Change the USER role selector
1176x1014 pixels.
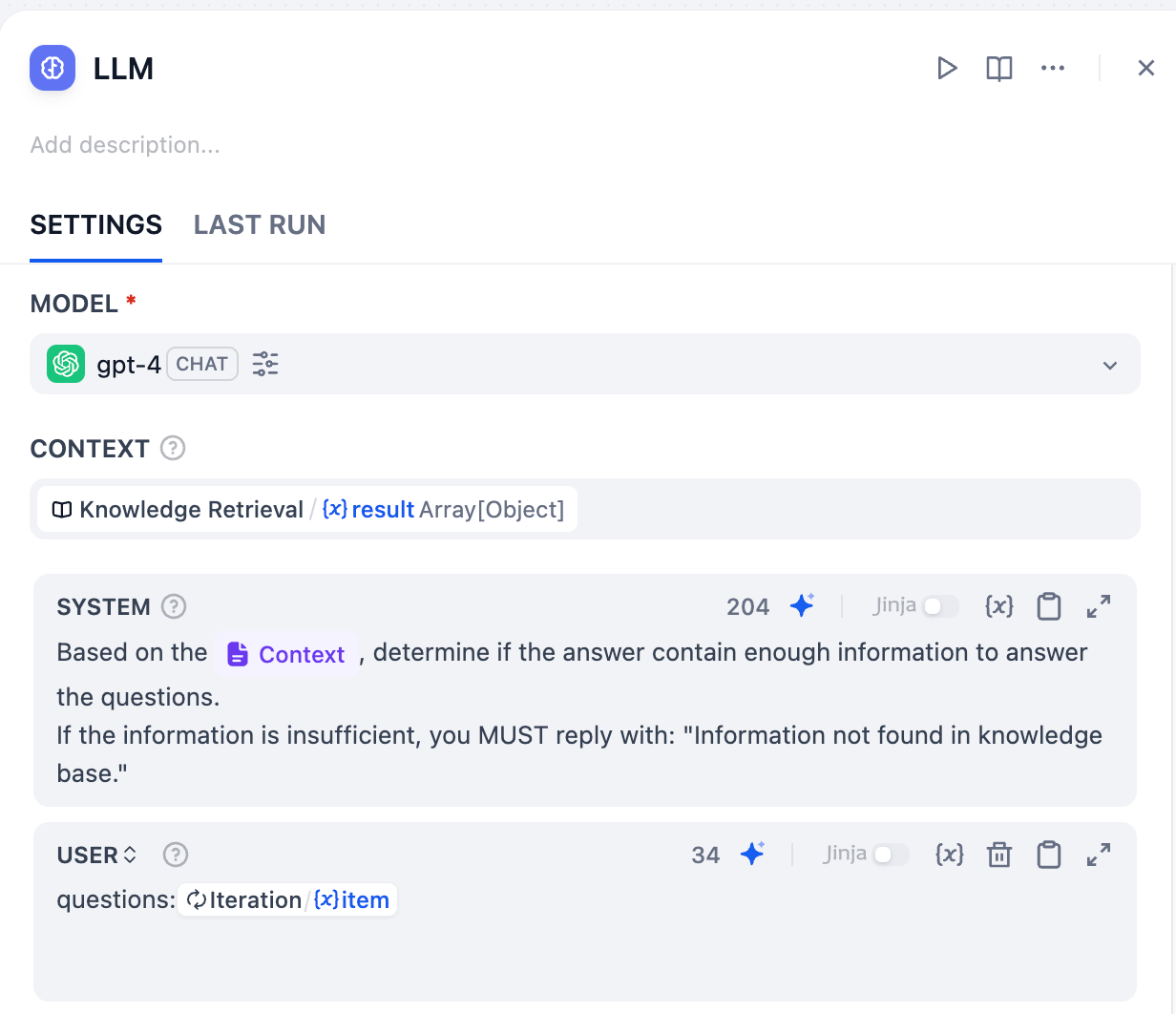tap(96, 855)
